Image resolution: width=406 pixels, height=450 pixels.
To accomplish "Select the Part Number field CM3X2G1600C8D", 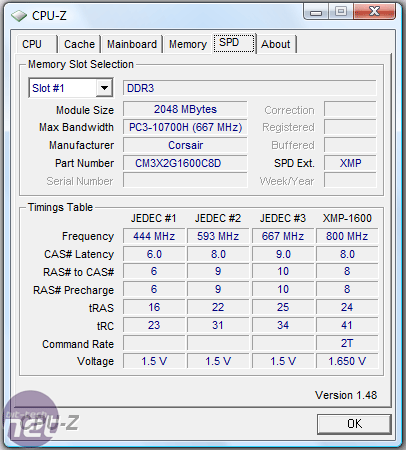I will [x=185, y=163].
